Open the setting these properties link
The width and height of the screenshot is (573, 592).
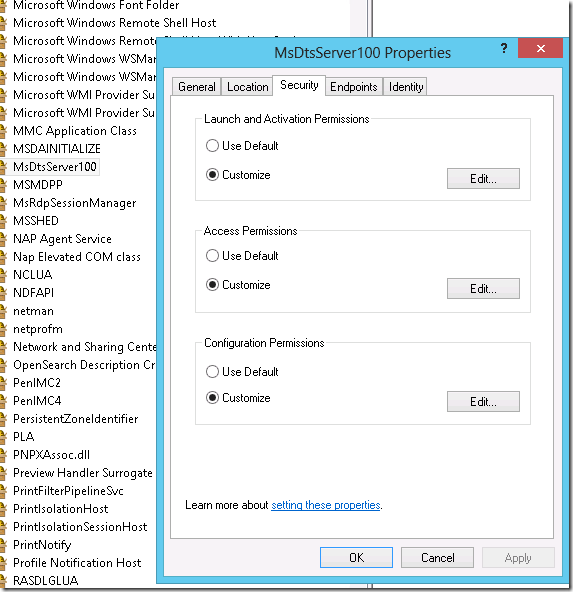(x=326, y=505)
